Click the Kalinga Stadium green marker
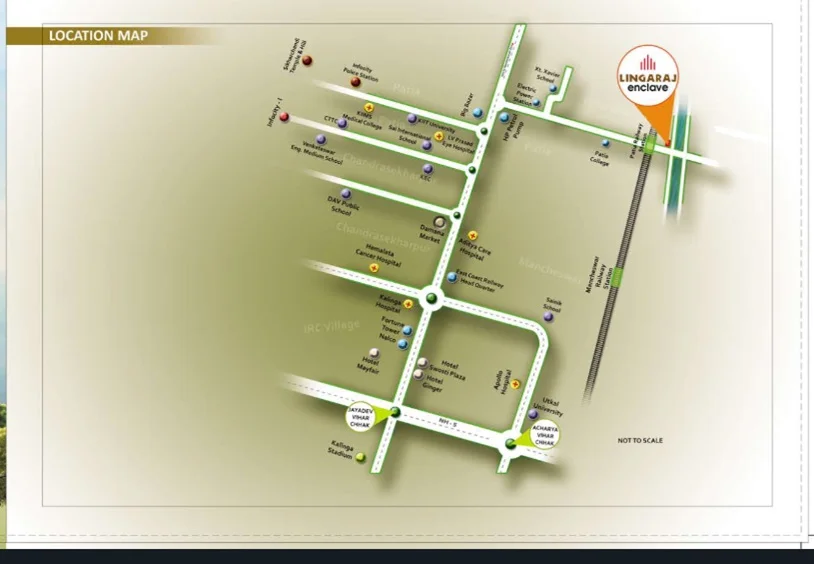 coord(361,458)
